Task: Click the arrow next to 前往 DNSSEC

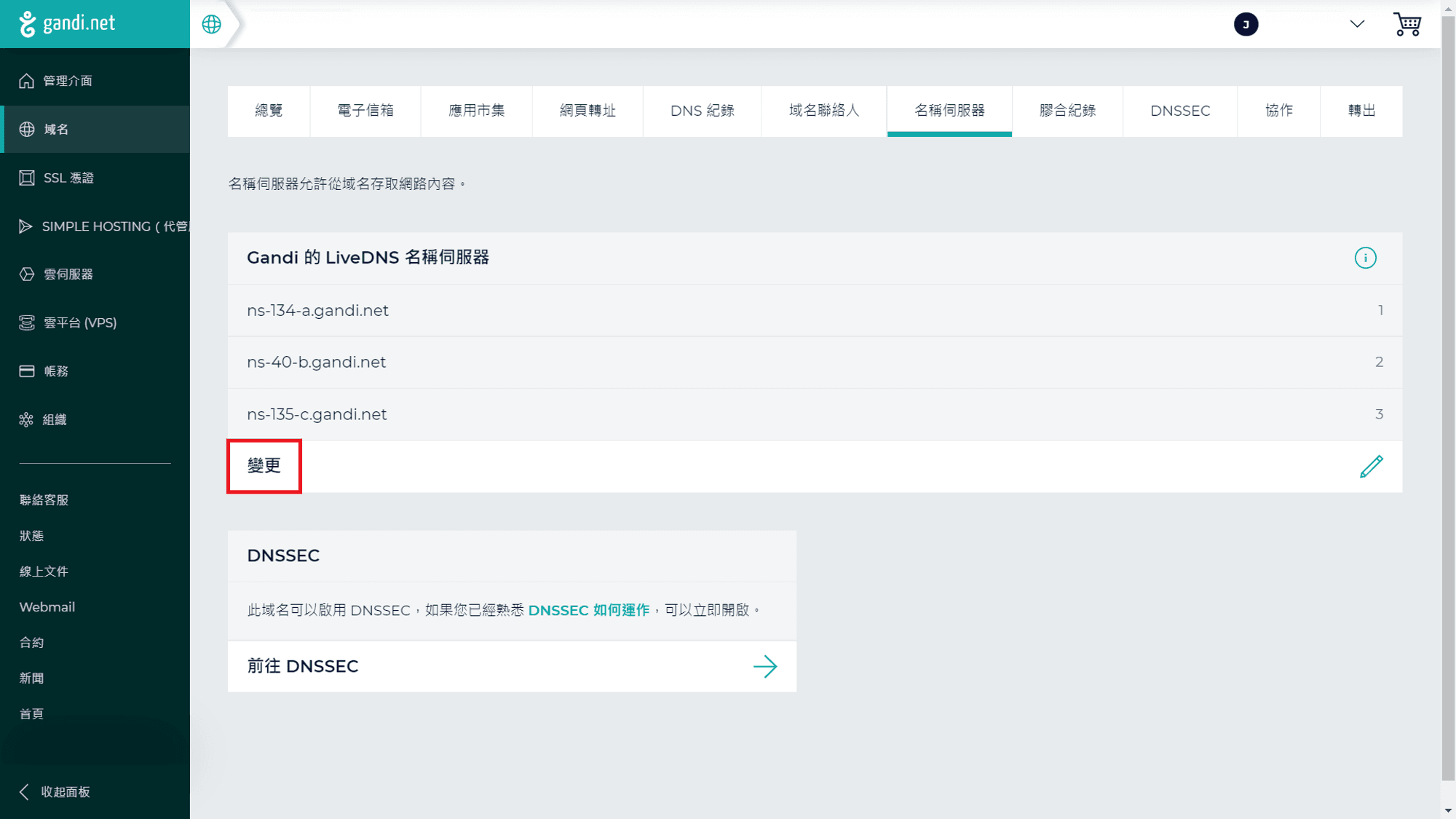Action: 765,666
